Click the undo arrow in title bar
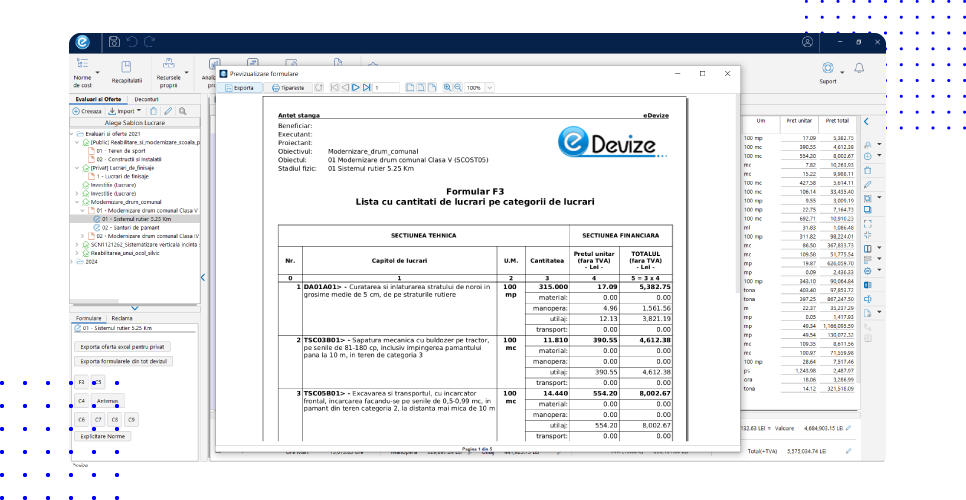This screenshot has height=500, width=966. (x=132, y=42)
